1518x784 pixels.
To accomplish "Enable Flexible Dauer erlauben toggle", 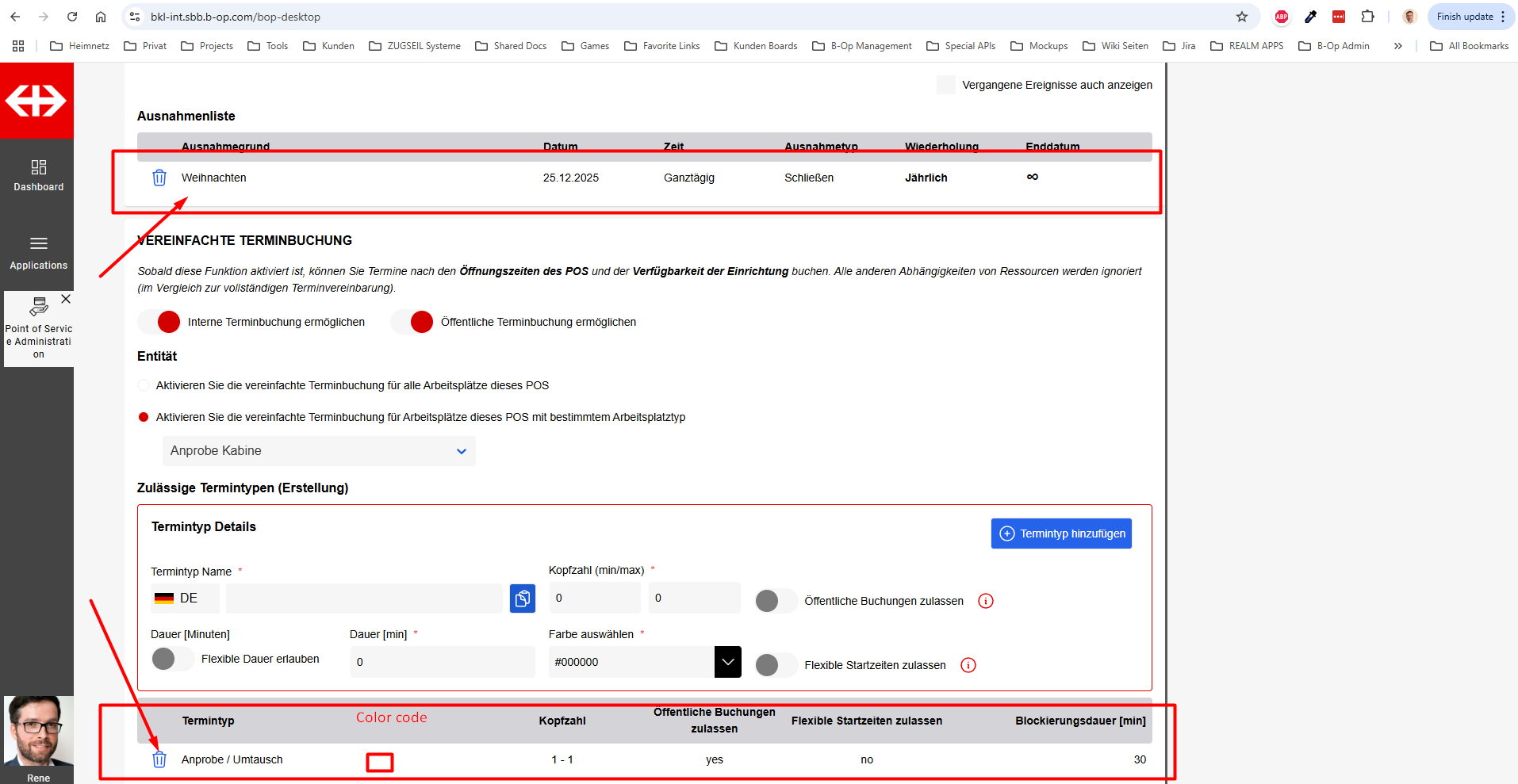I will [x=172, y=659].
